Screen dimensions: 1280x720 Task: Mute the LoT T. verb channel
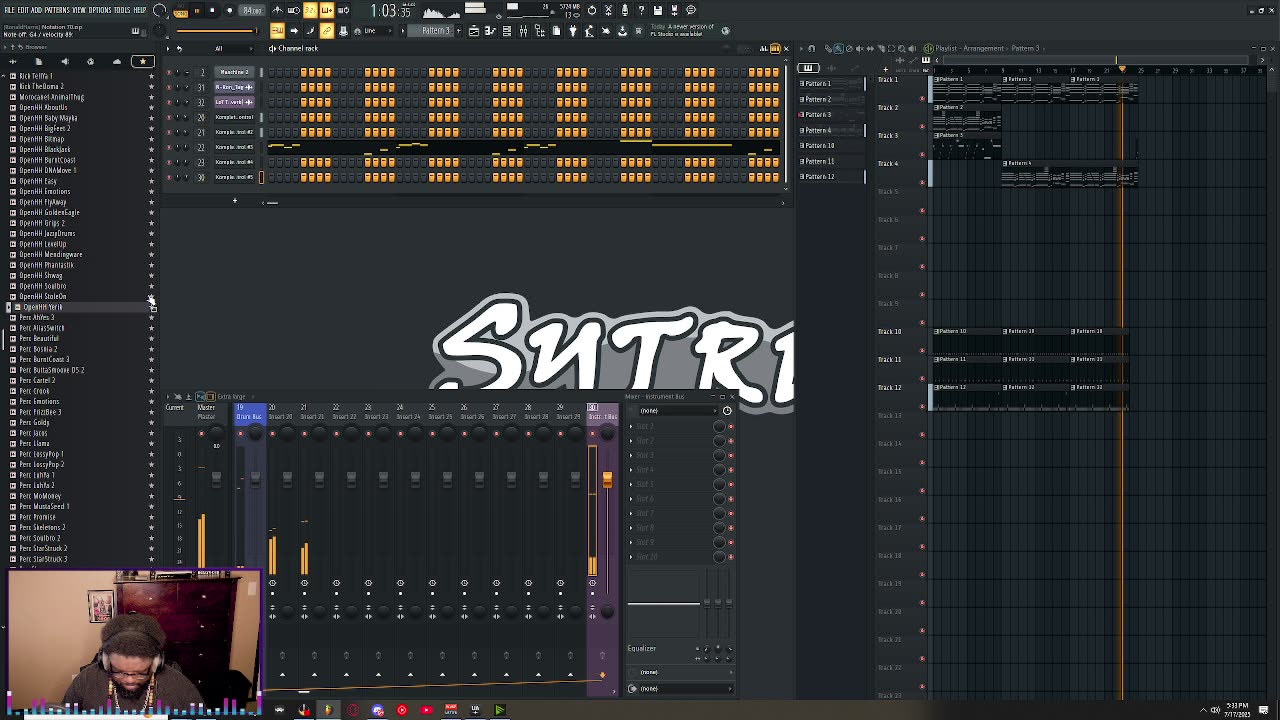[169, 102]
